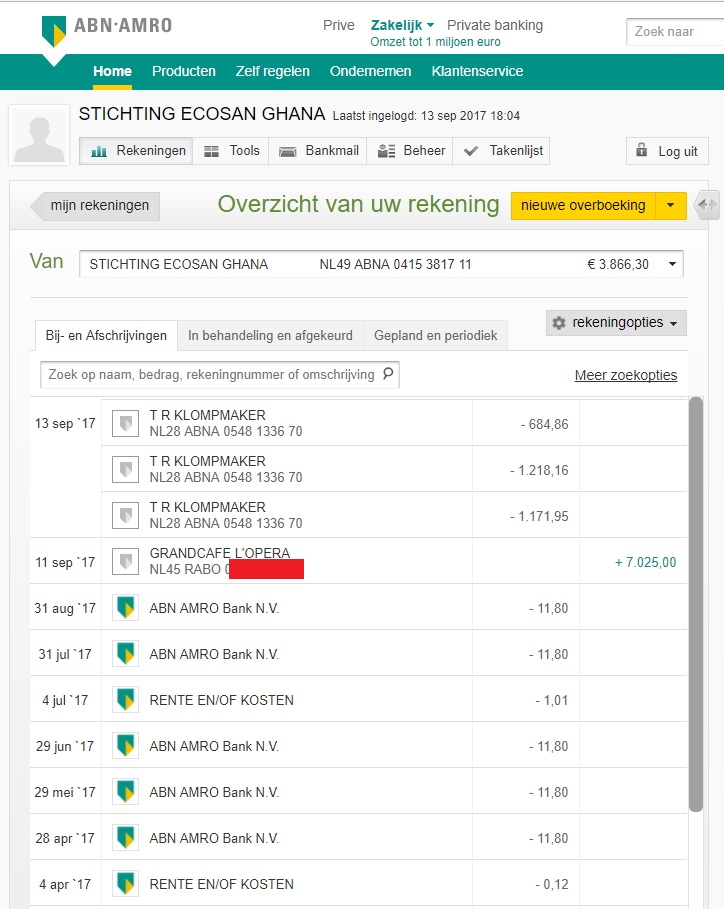
Task: Open the rekeningopties dropdown menu
Action: coord(616,323)
